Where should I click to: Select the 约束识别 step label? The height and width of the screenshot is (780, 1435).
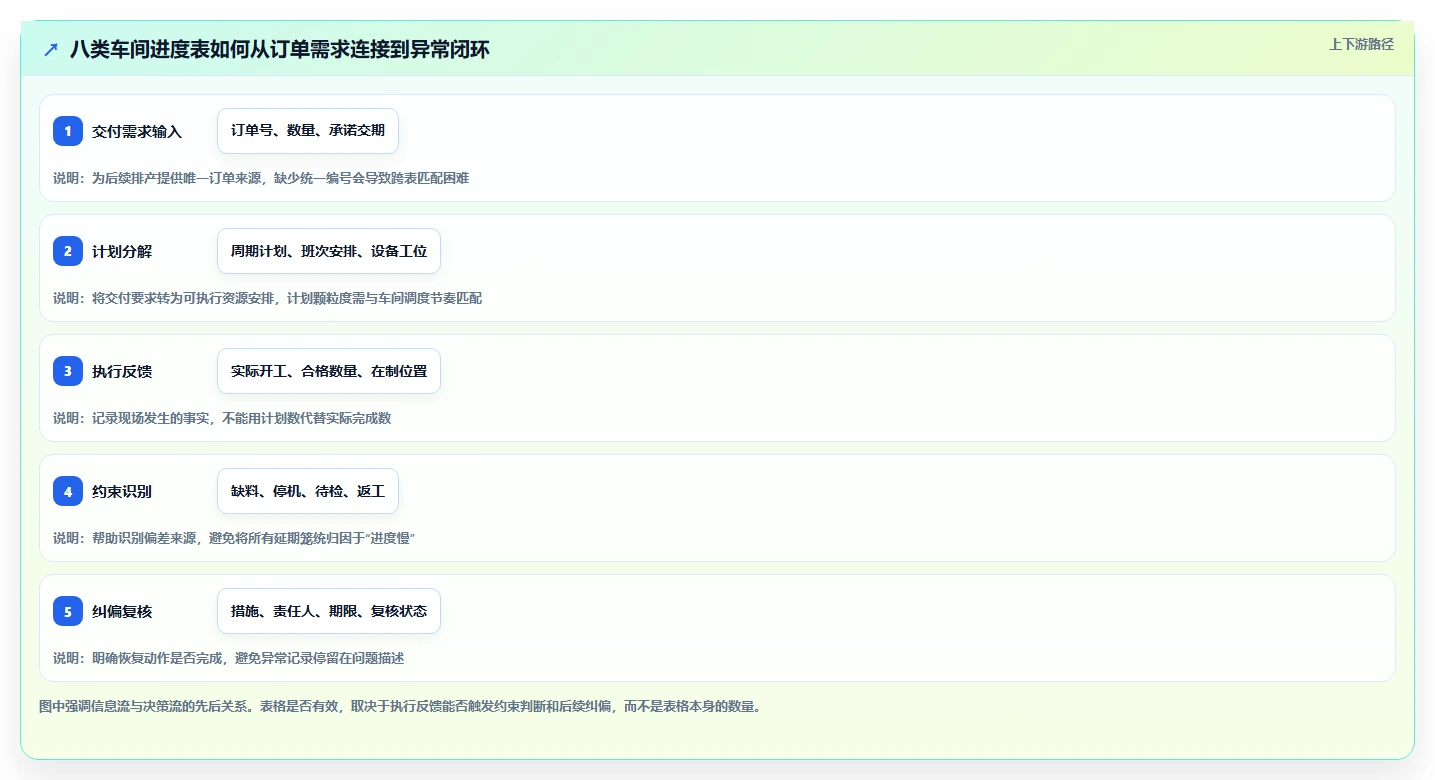click(x=122, y=491)
